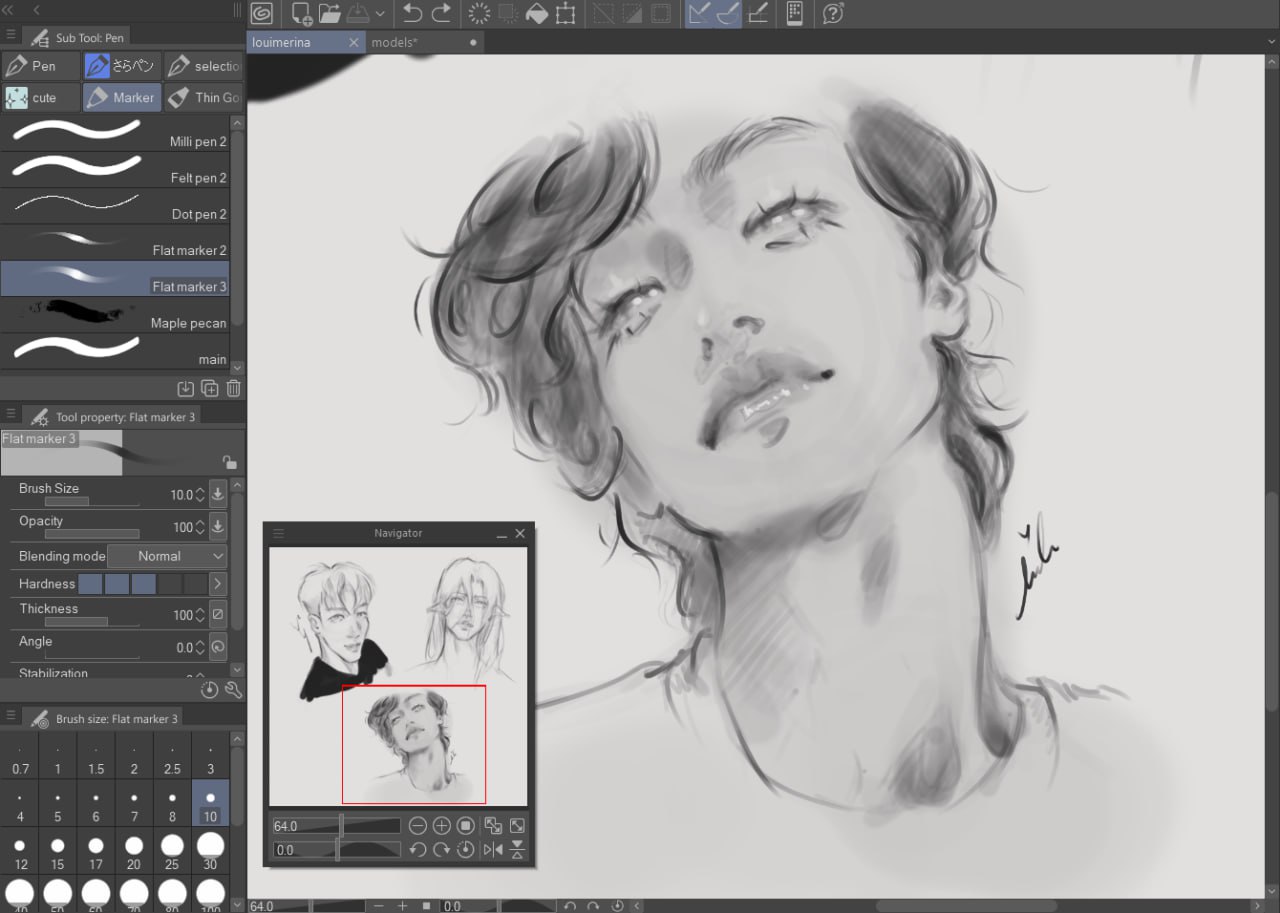1280x913 pixels.
Task: Delete the current sub tool
Action: (x=234, y=388)
